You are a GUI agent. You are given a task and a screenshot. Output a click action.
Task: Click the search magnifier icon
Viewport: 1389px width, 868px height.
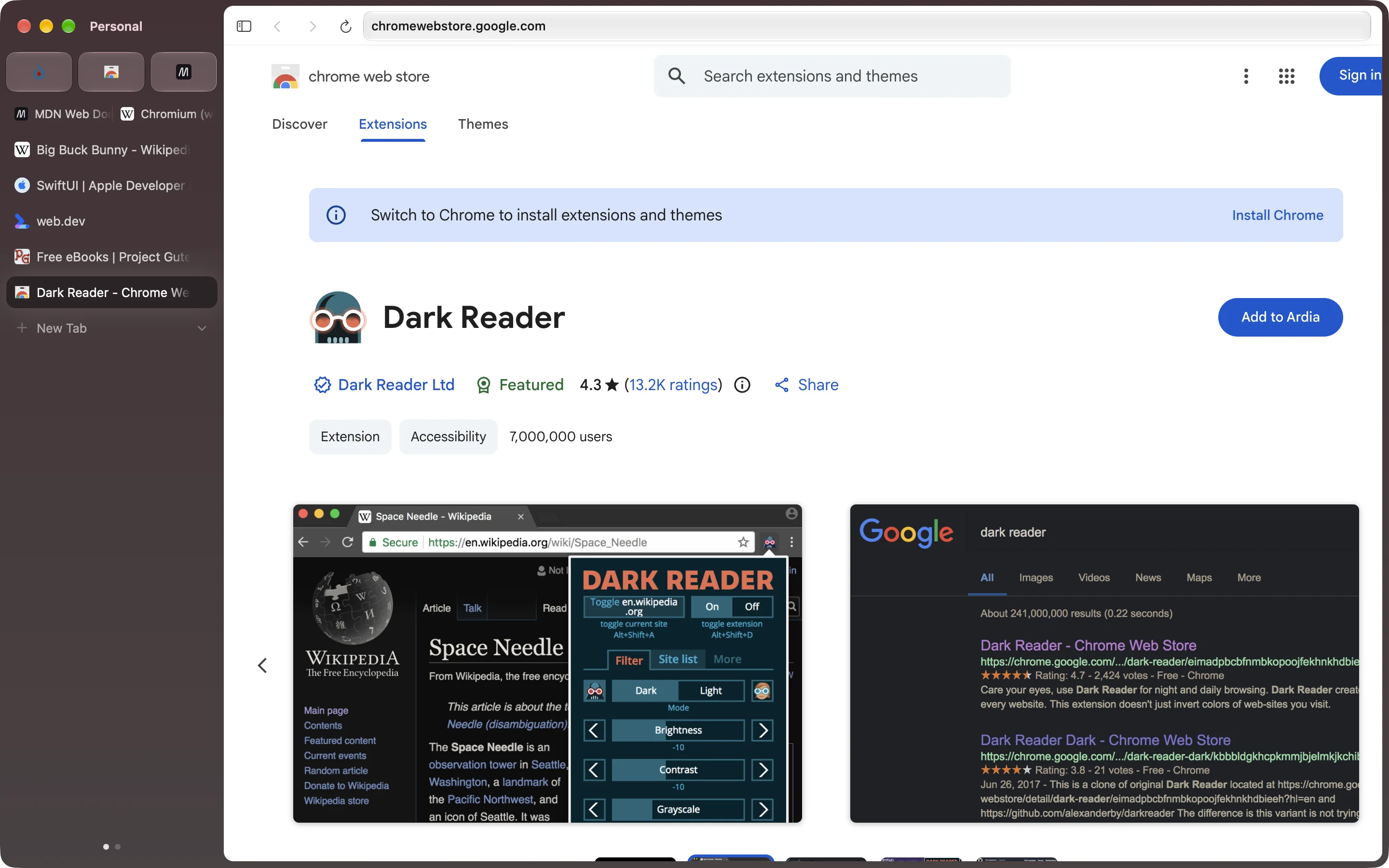(x=677, y=76)
